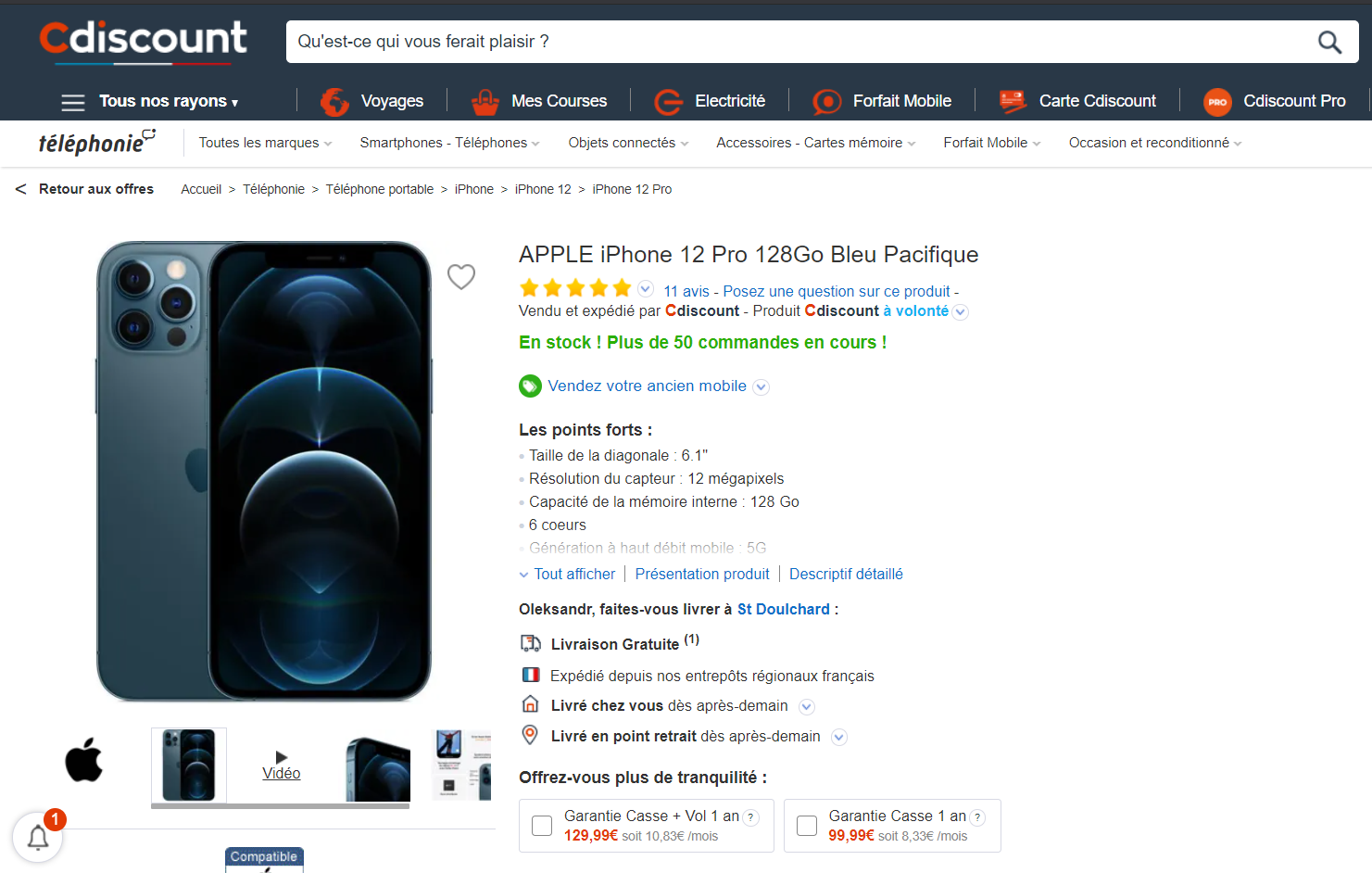
Task: Expand Livré en point retrait details
Action: [x=838, y=738]
